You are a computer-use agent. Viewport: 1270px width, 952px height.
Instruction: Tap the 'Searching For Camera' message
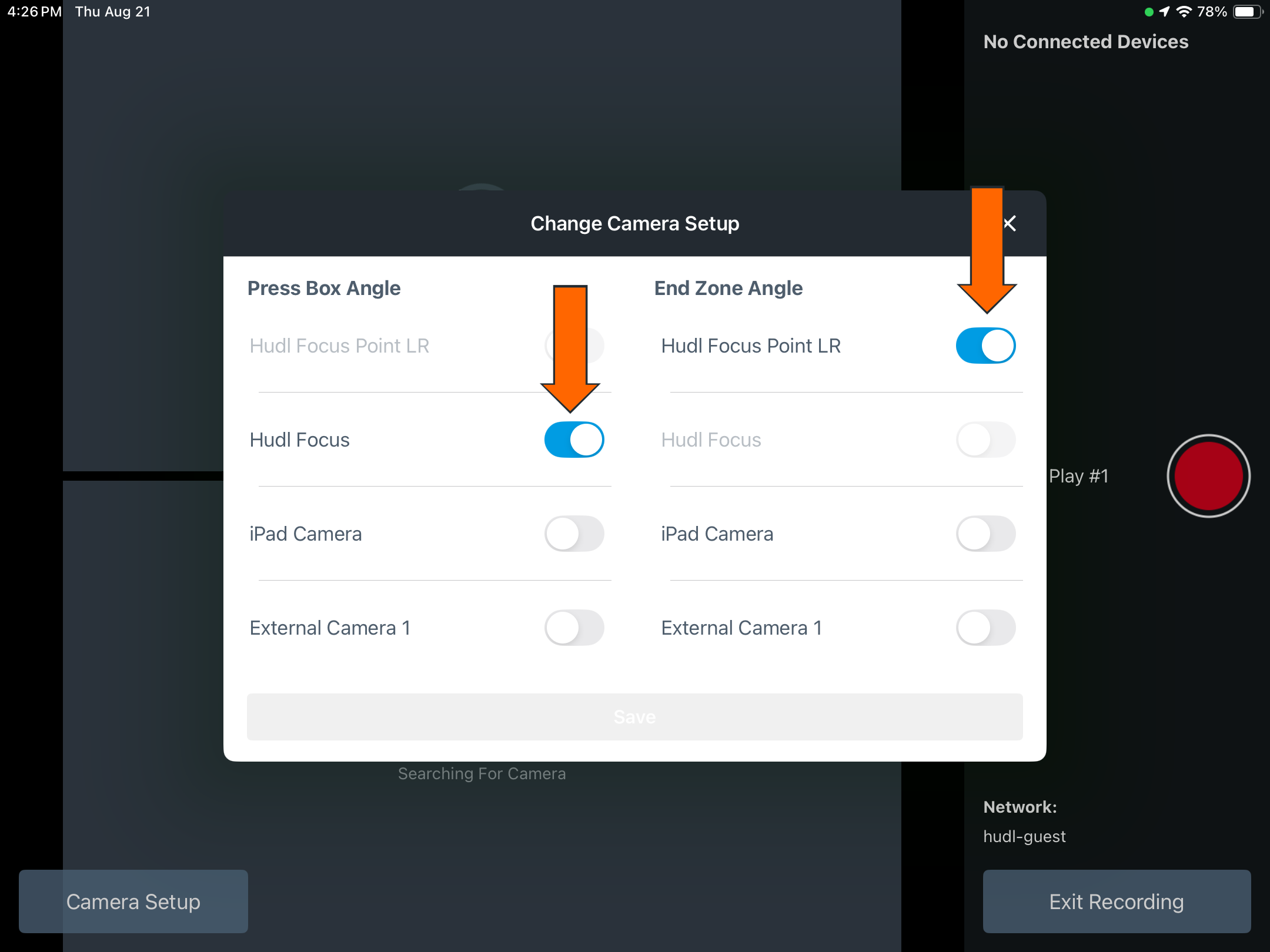(x=482, y=773)
